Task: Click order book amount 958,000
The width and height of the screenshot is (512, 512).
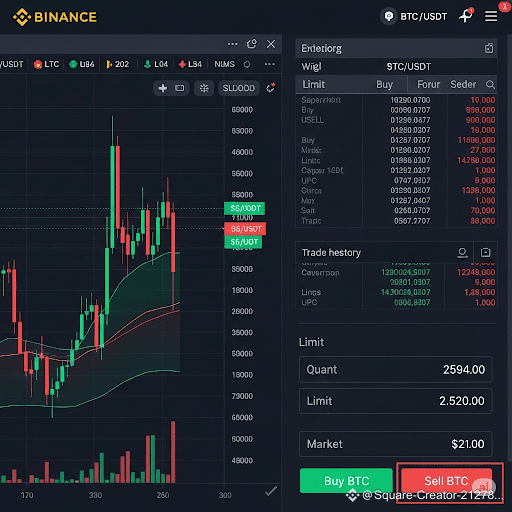Action: coord(480,110)
